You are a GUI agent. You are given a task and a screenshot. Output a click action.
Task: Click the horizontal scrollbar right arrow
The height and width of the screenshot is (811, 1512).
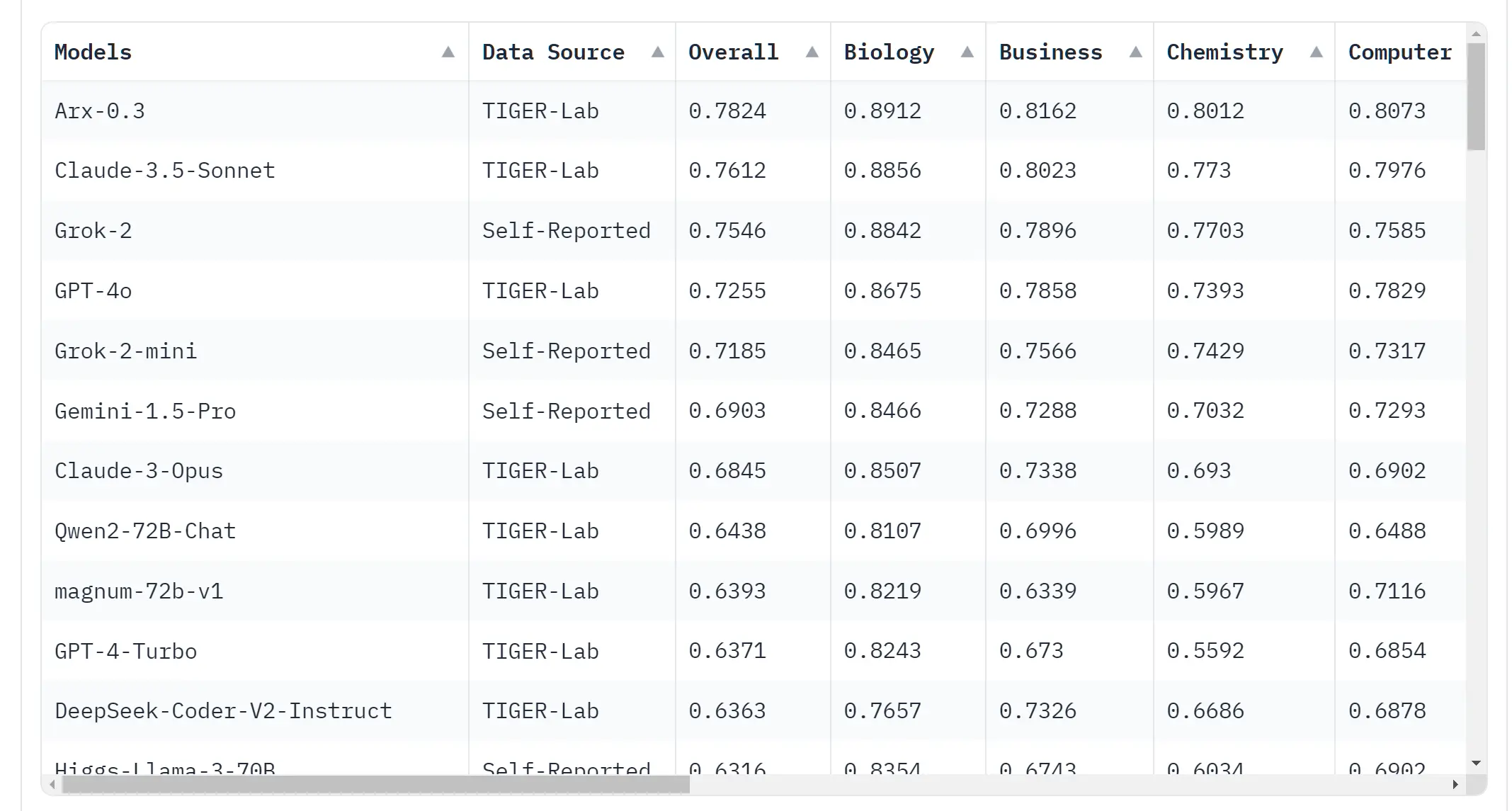point(1455,785)
